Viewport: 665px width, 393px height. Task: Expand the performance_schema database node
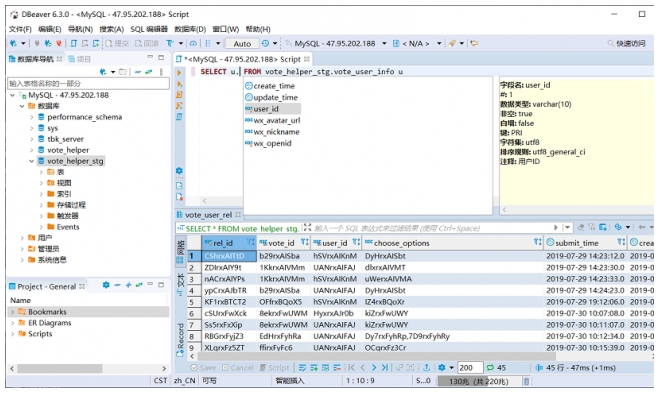pos(31,117)
